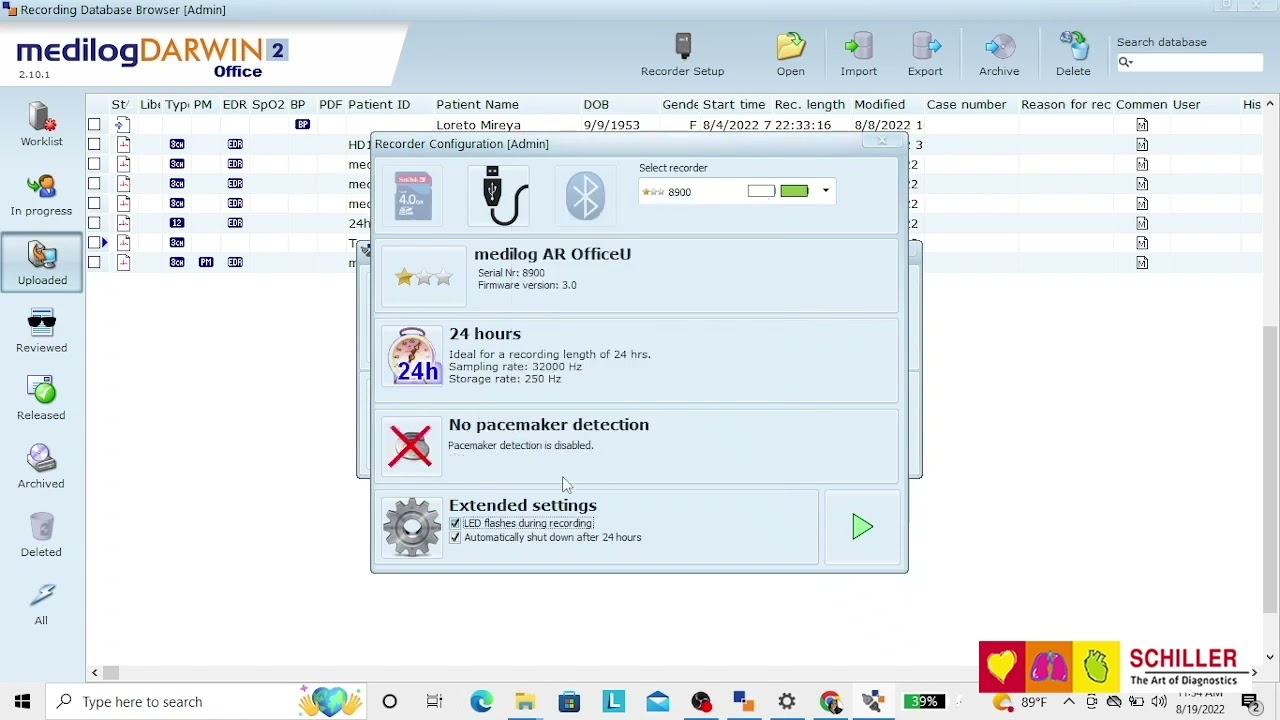Click the 12-channel type badge
Viewport: 1280px width, 720px height.
(x=177, y=223)
